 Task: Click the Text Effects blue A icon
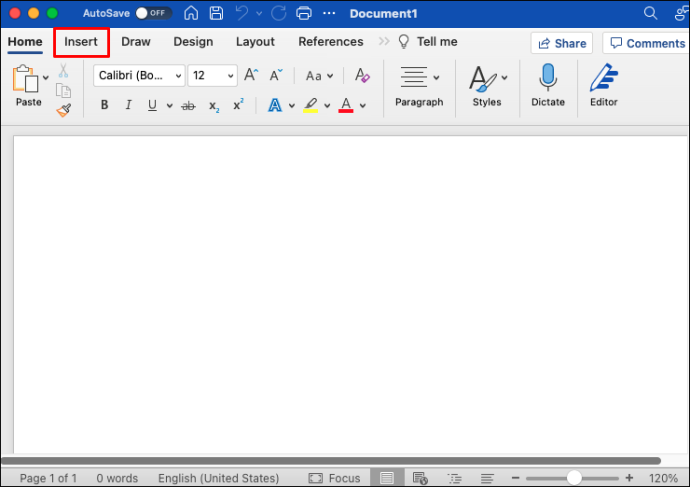(275, 105)
